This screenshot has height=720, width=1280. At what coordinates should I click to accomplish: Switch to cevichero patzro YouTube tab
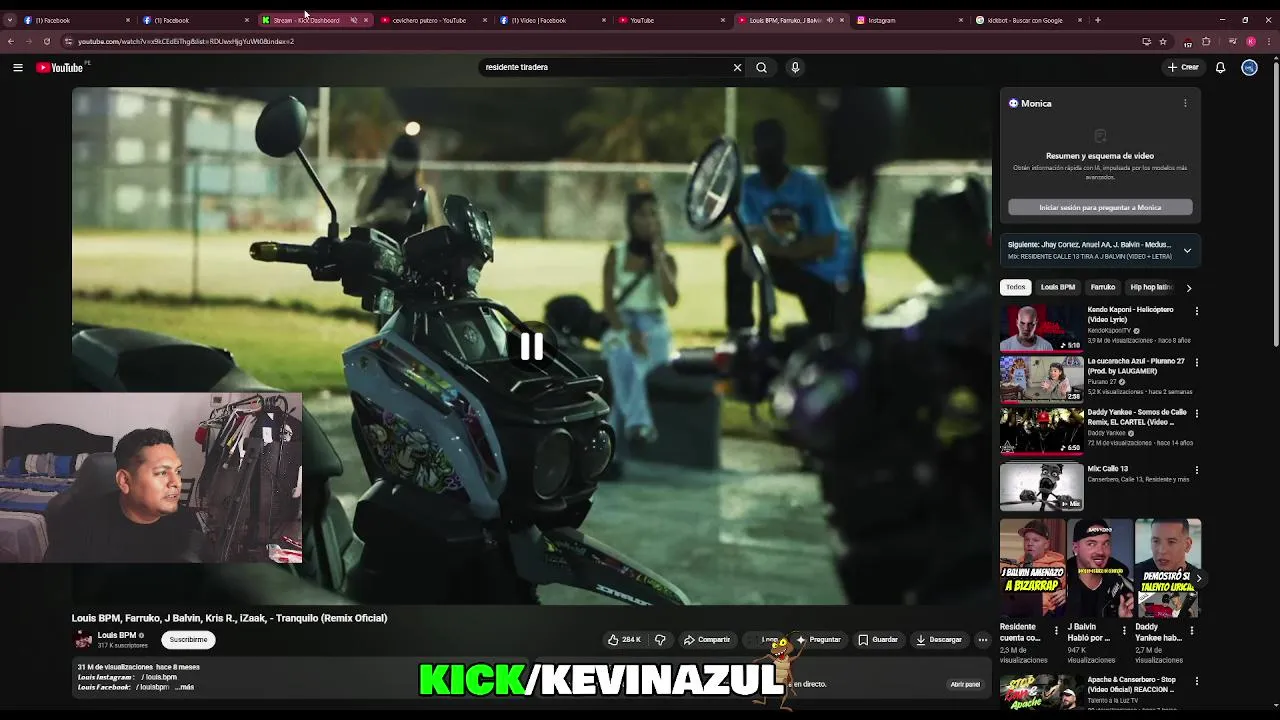click(428, 20)
